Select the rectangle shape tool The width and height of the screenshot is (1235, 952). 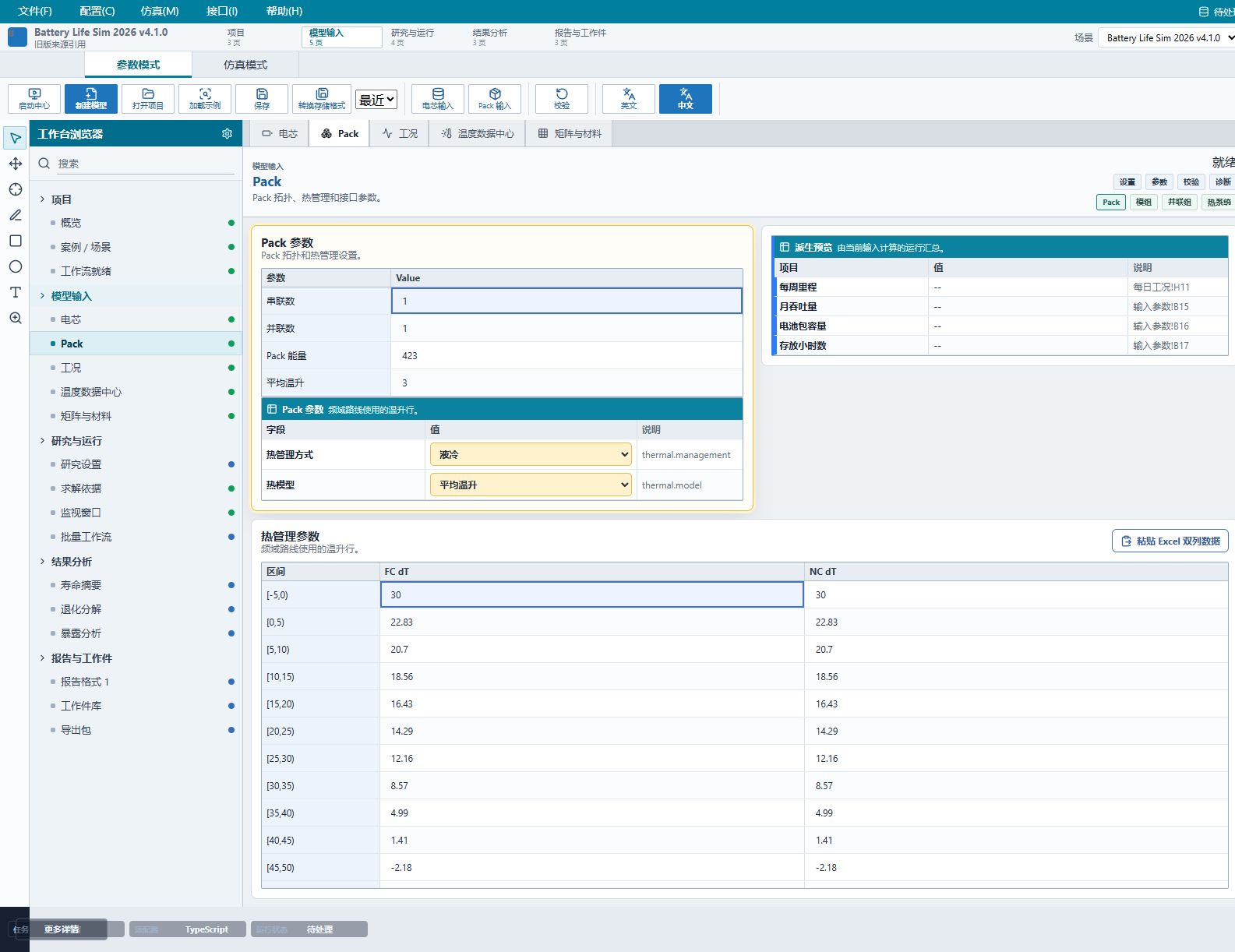15,241
